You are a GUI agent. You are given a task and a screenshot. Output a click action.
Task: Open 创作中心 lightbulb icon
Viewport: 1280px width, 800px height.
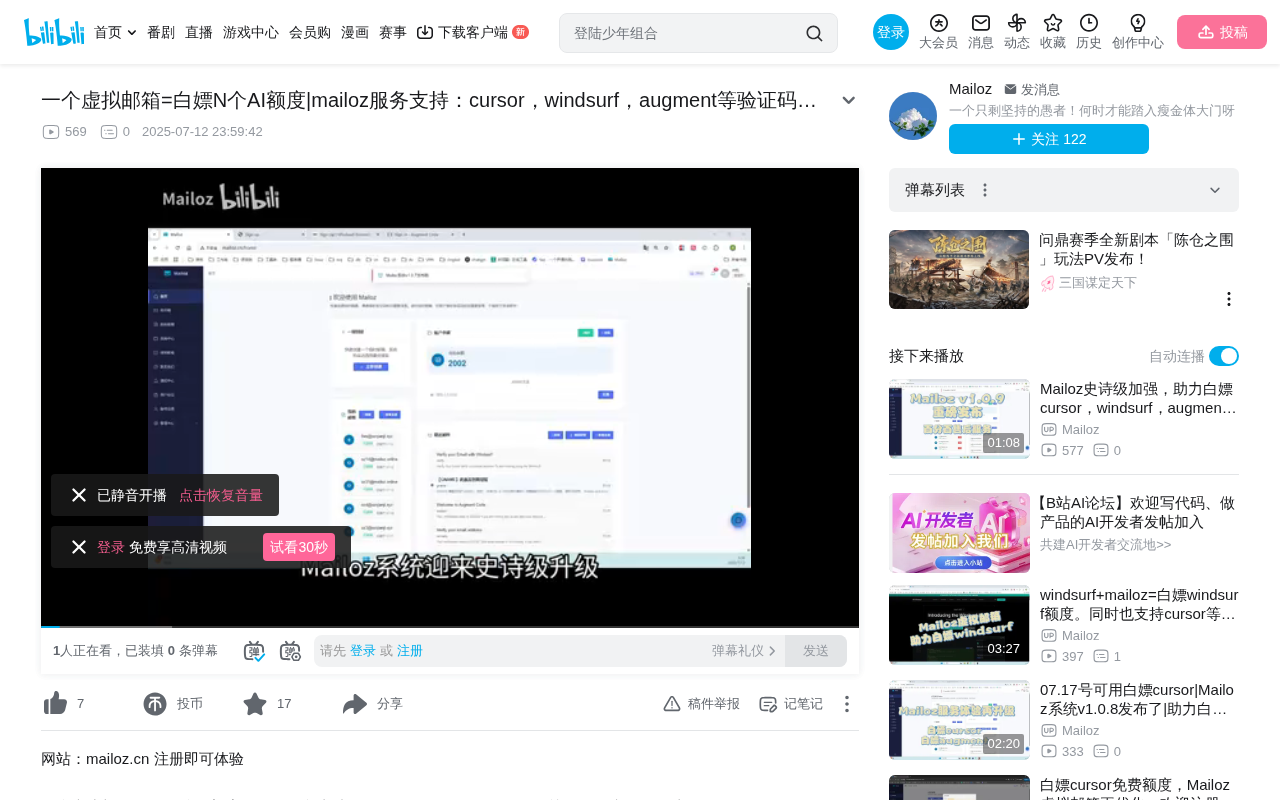point(1138,32)
